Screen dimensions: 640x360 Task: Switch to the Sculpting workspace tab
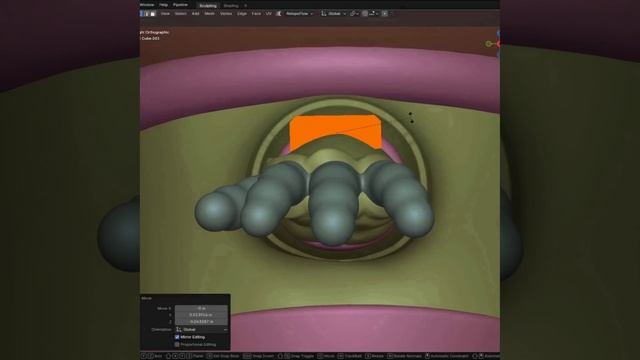(x=208, y=6)
